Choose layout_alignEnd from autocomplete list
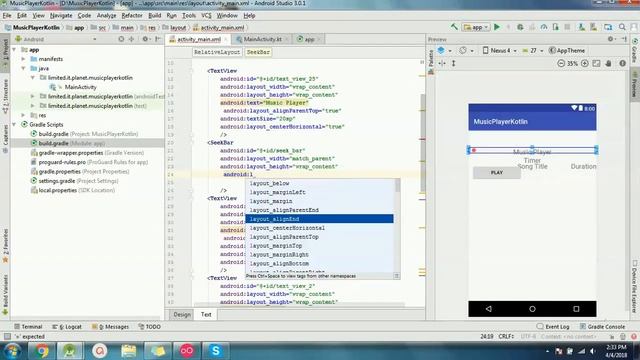Image resolution: width=640 pixels, height=360 pixels. (x=320, y=219)
